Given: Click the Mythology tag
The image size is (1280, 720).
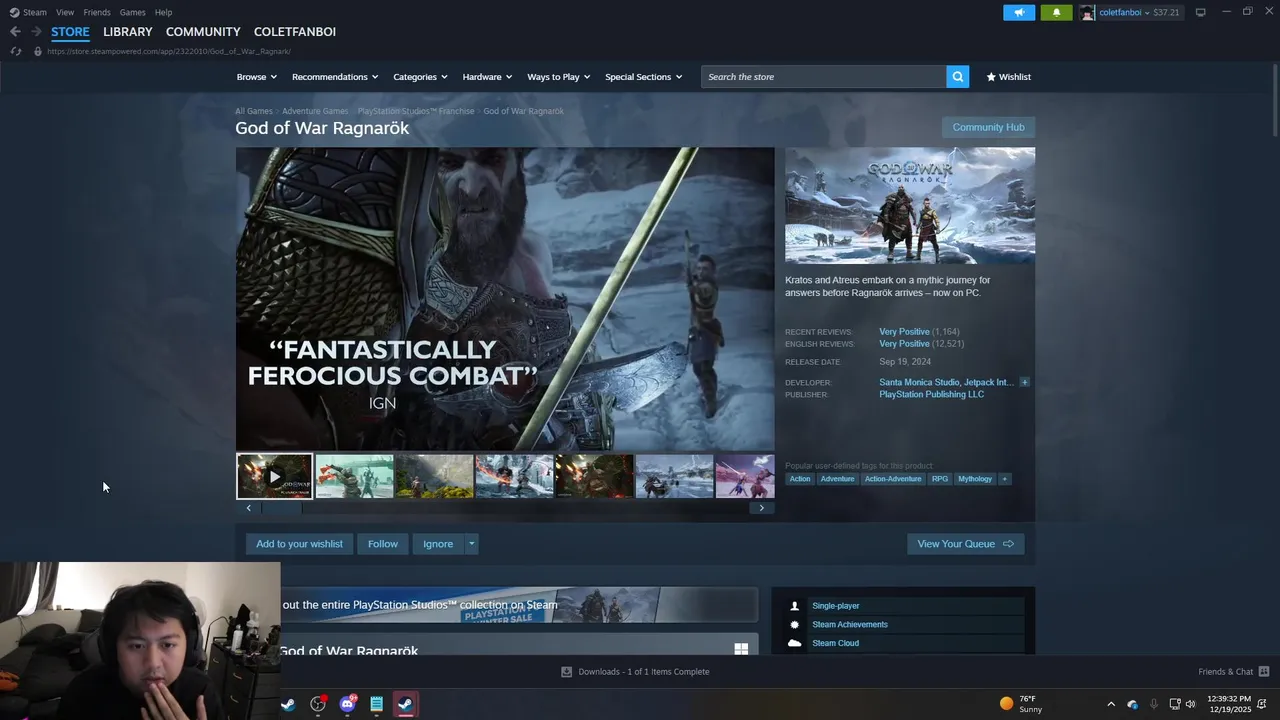Looking at the screenshot, I should tap(975, 479).
